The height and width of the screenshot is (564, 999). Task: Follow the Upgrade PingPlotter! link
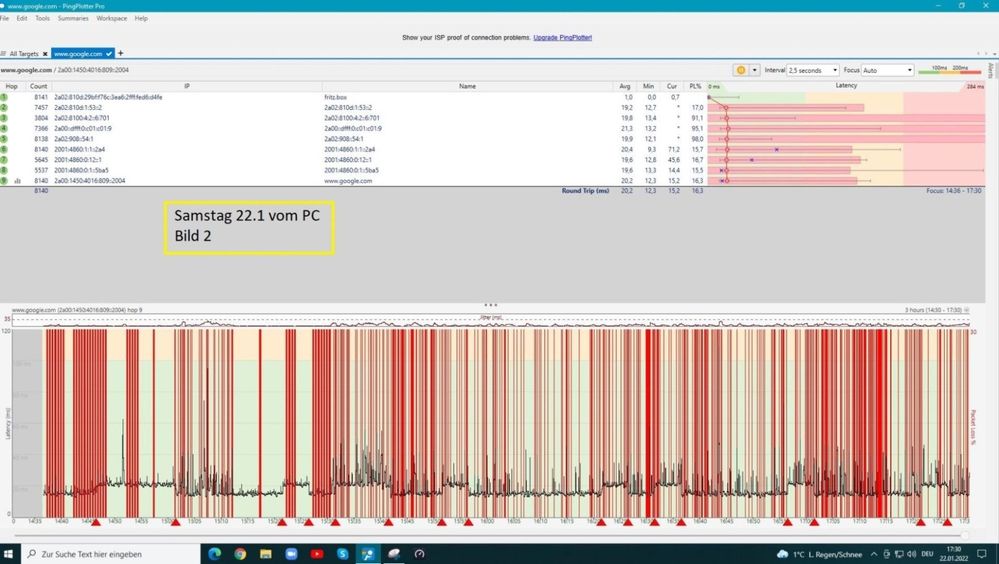click(563, 38)
